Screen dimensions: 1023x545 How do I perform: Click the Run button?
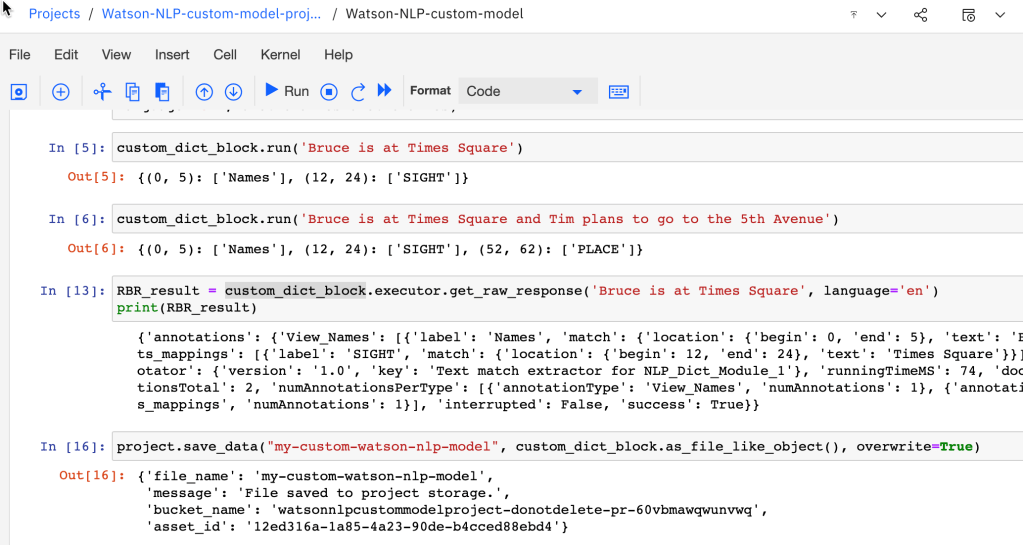click(x=287, y=91)
